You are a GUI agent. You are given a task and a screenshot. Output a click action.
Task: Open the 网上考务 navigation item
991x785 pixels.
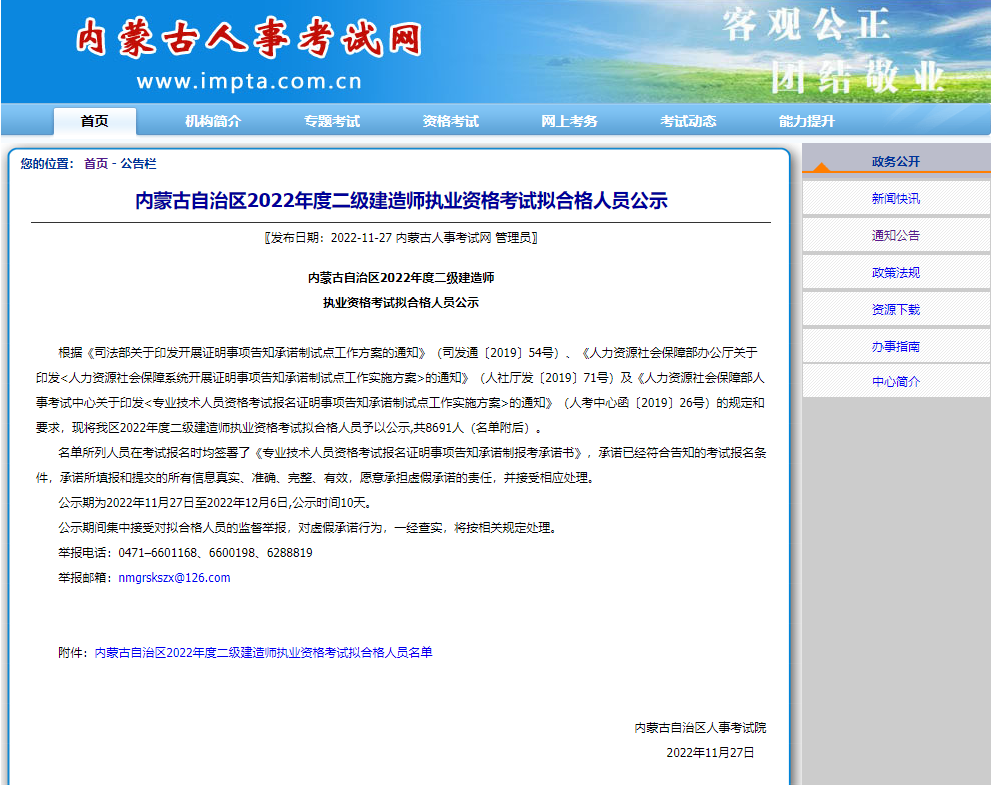[569, 121]
